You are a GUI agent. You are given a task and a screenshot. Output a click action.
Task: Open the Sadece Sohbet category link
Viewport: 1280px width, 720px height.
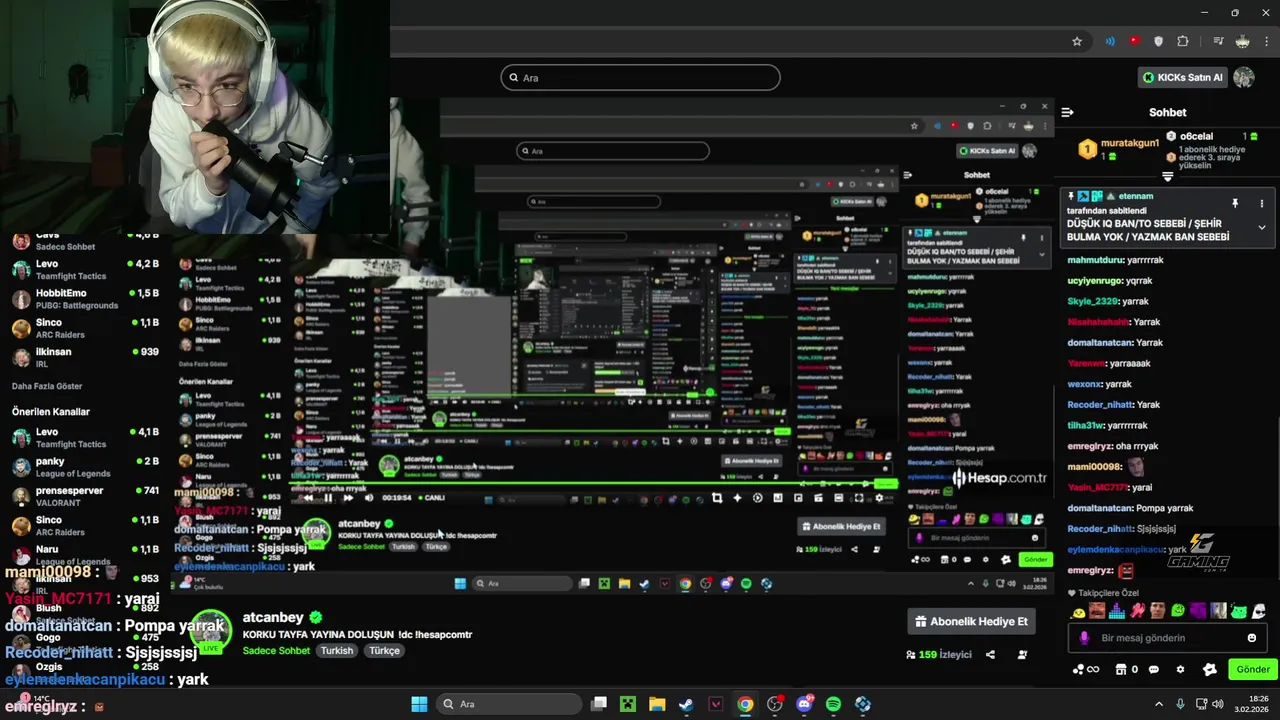point(276,650)
